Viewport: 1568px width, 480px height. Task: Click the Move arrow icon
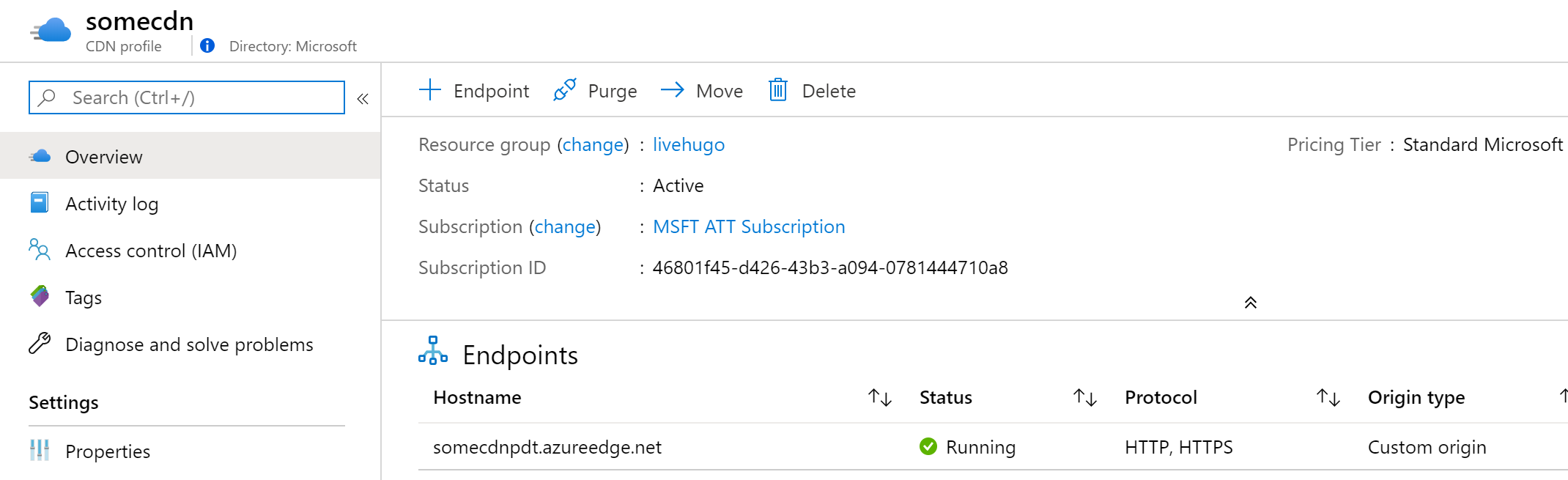672,90
